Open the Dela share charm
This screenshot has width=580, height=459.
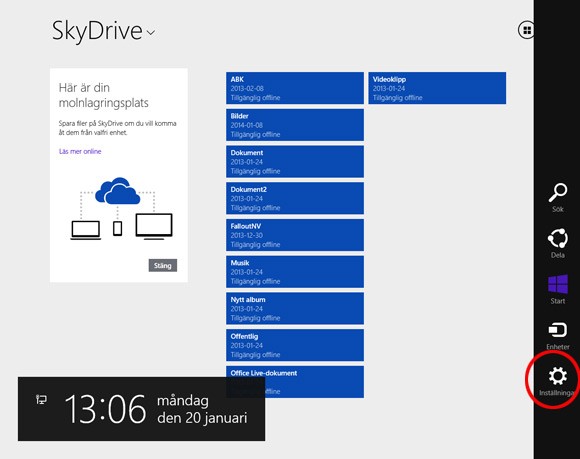pos(558,243)
